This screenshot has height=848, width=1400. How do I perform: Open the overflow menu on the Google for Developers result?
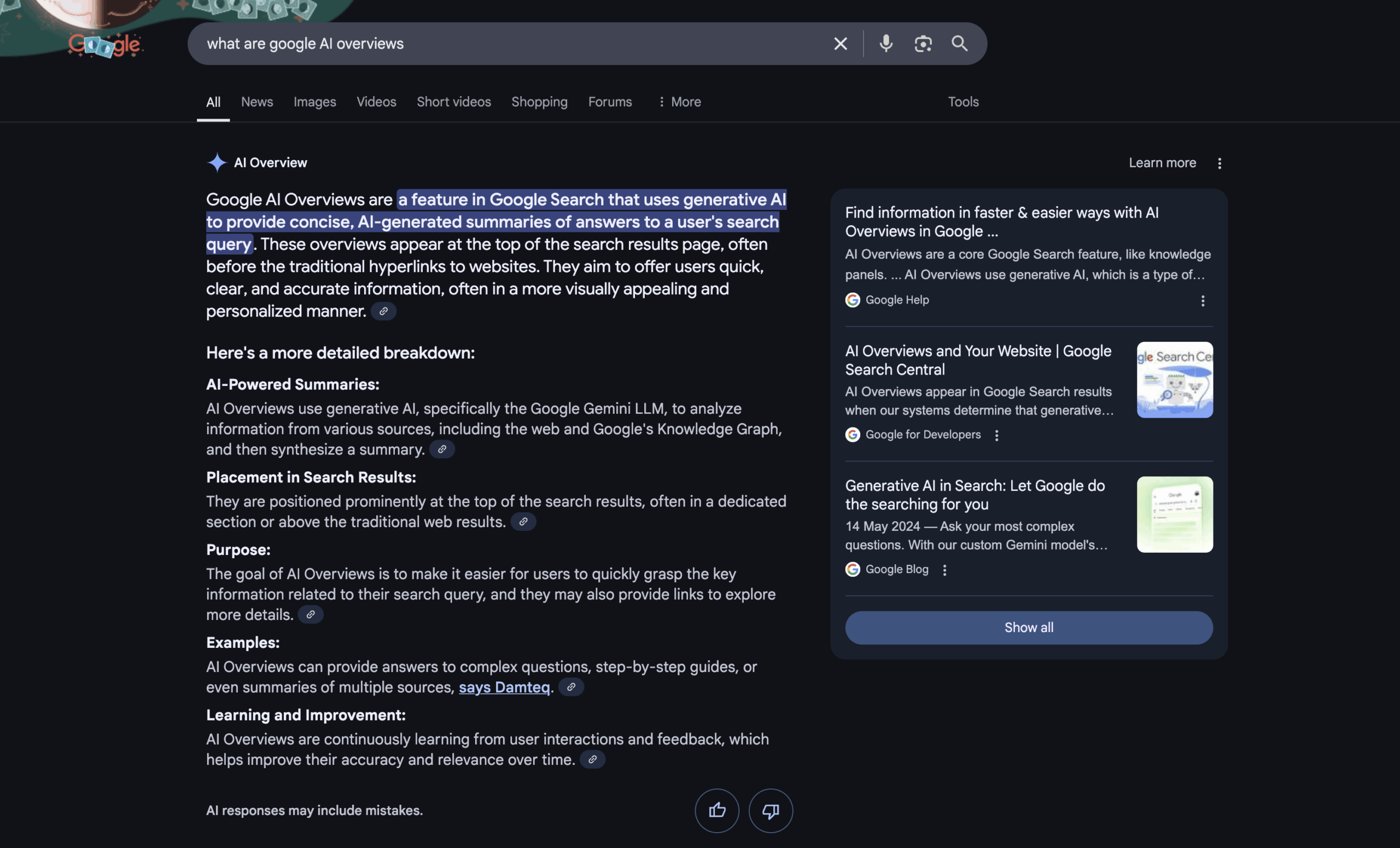[x=996, y=435]
